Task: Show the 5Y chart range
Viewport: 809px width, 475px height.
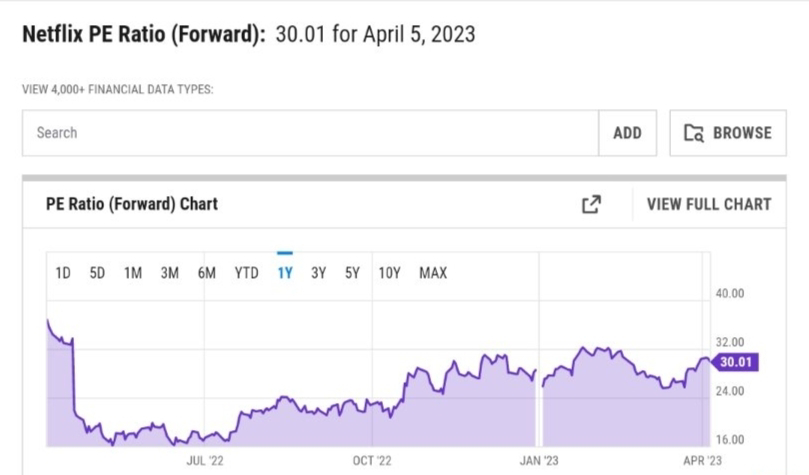Action: click(x=352, y=273)
